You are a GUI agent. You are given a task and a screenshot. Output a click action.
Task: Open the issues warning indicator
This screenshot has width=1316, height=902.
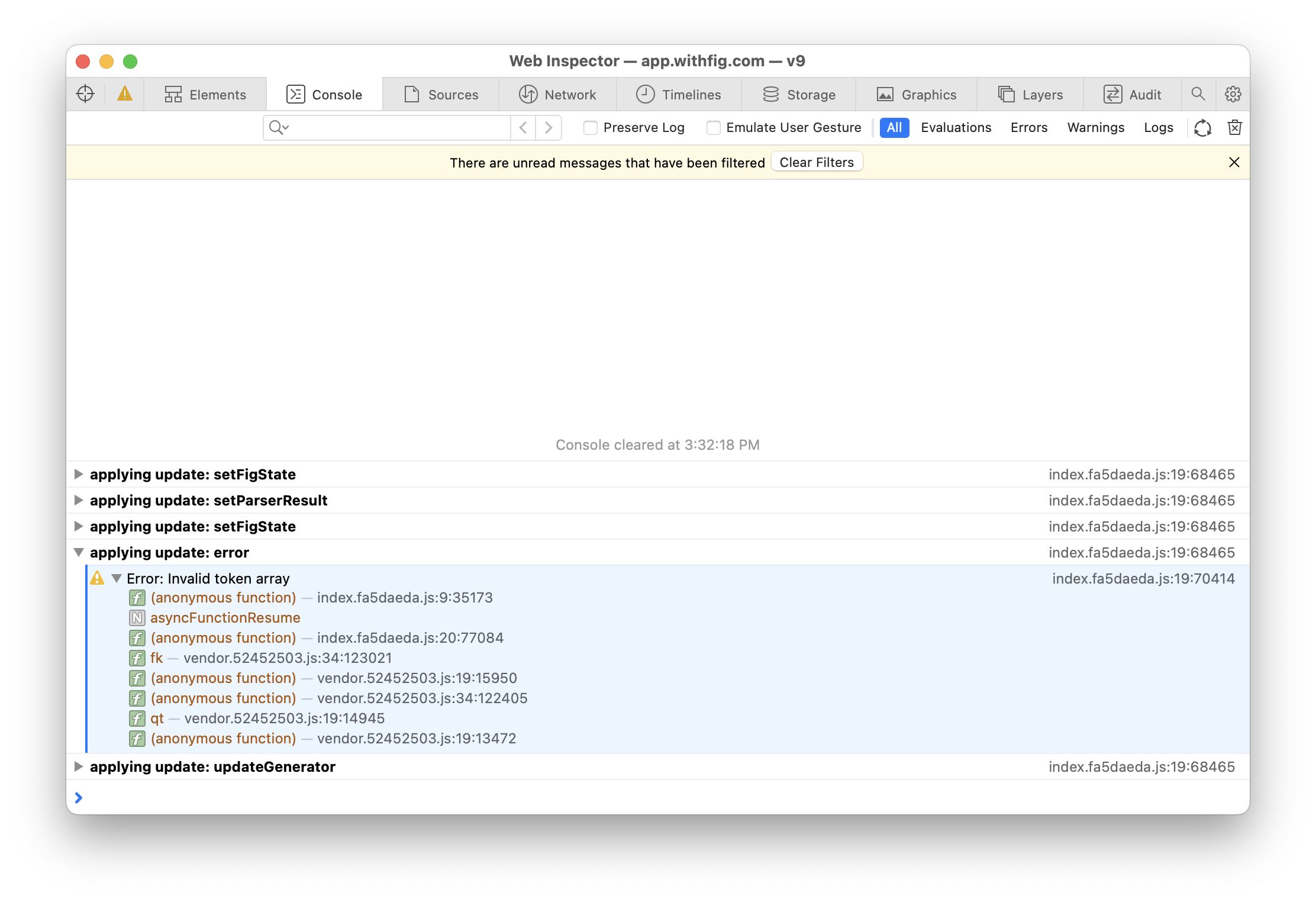(x=124, y=94)
